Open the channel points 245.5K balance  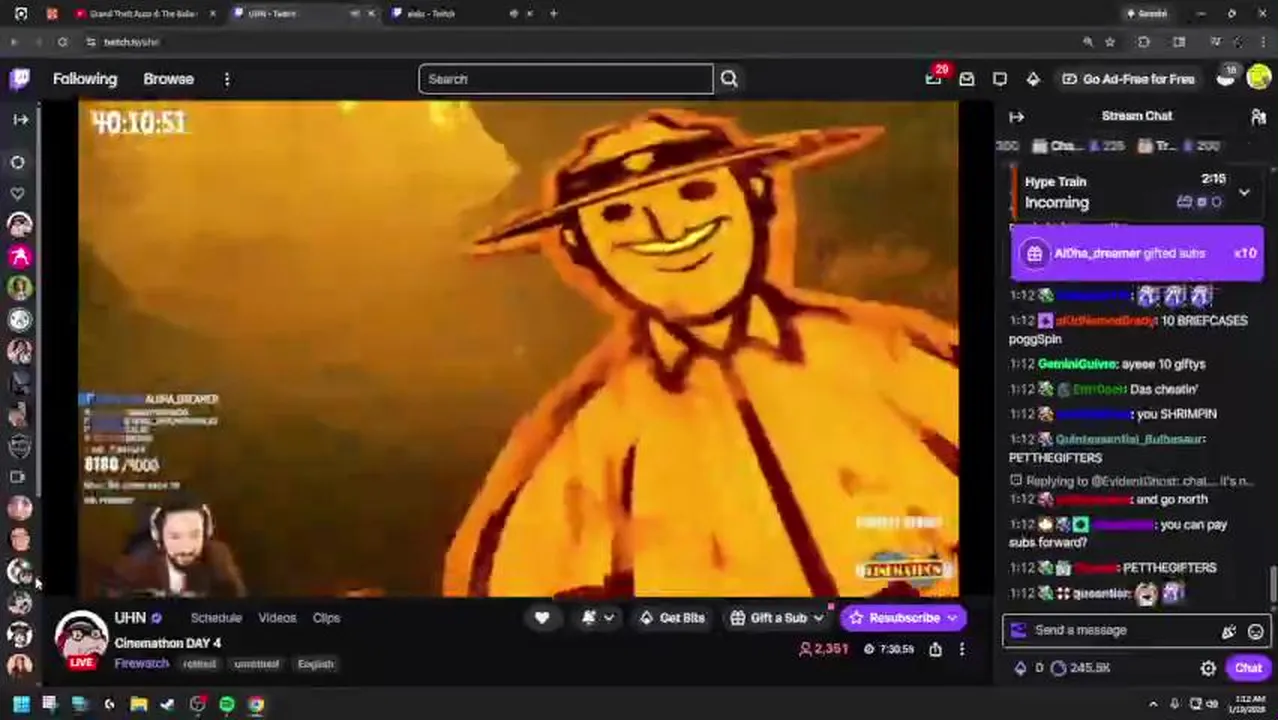[x=1081, y=668]
